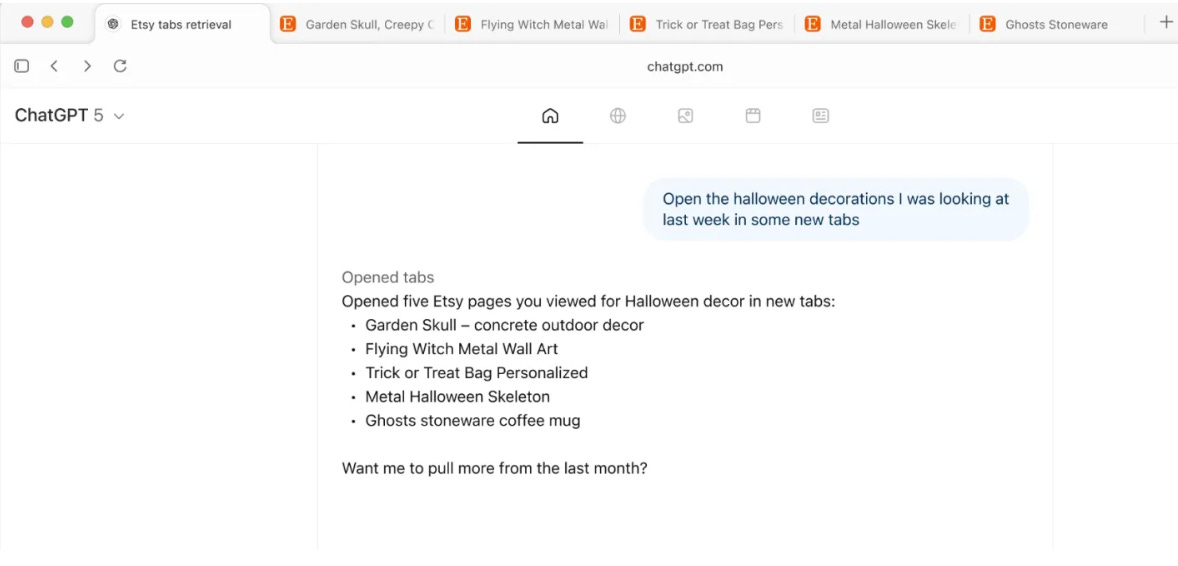Select the Home icon tab
The height and width of the screenshot is (566, 1178).
coord(550,116)
